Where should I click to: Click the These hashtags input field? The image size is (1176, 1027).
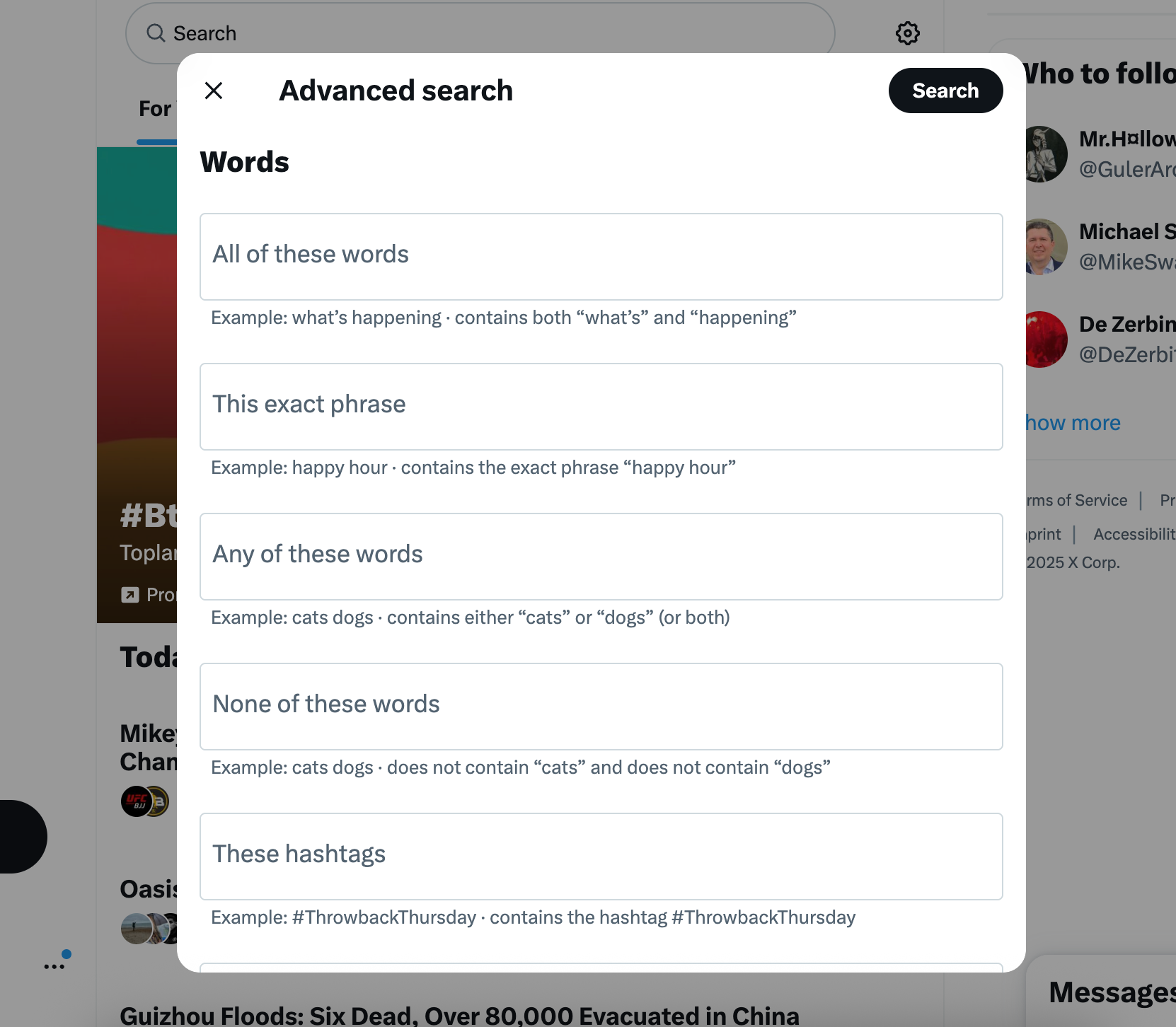[x=601, y=856]
